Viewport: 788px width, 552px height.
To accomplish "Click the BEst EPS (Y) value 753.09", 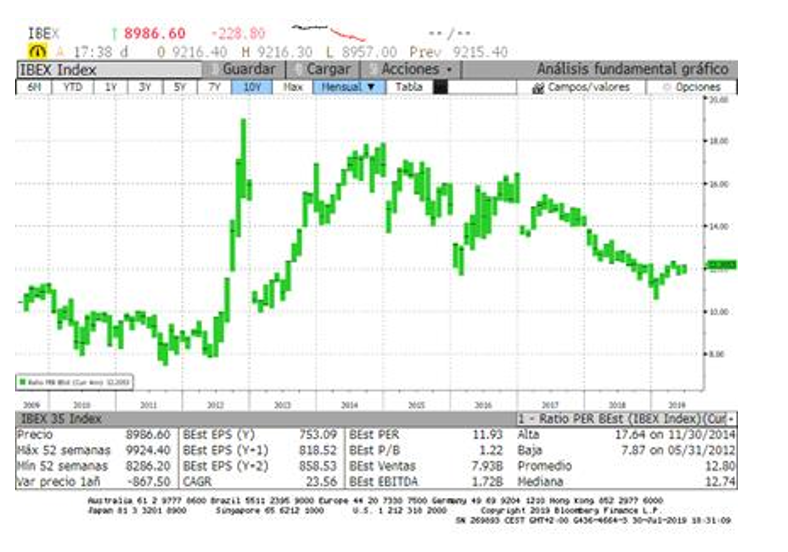I will point(318,435).
